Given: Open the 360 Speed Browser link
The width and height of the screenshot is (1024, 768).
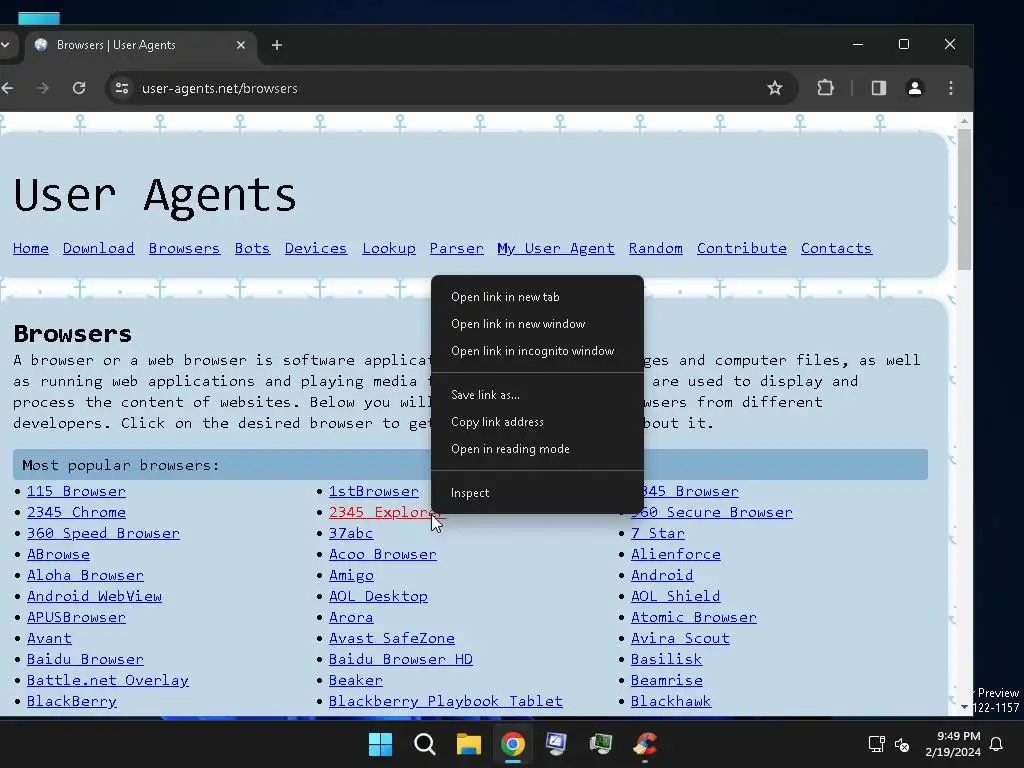Looking at the screenshot, I should click(x=103, y=533).
